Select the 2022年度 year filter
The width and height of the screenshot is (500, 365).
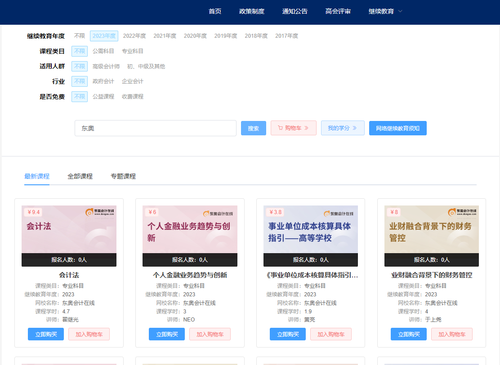click(134, 36)
